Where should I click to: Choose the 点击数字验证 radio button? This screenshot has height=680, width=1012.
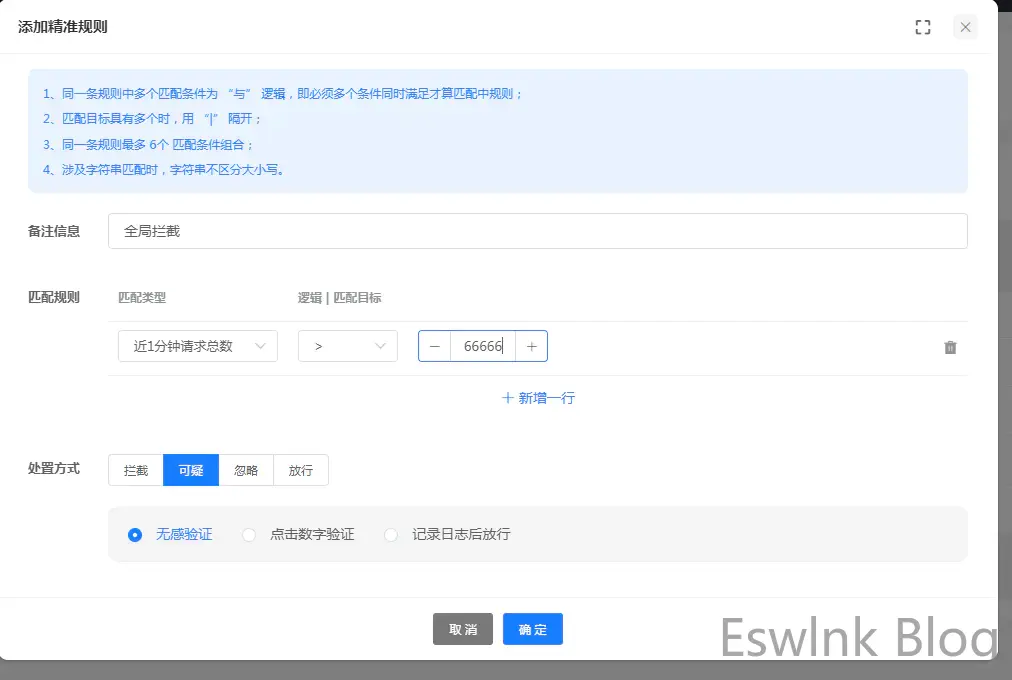(250, 535)
